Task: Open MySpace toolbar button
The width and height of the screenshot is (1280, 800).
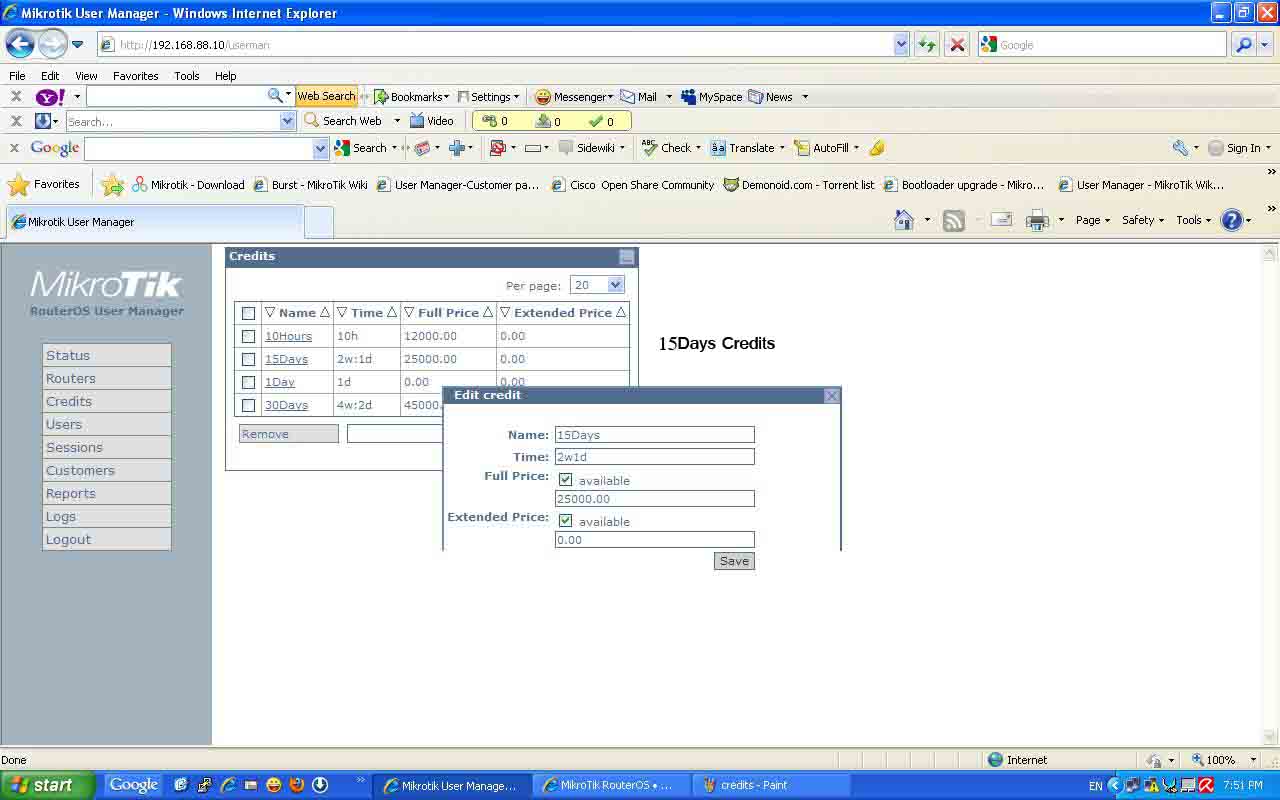Action: click(711, 97)
